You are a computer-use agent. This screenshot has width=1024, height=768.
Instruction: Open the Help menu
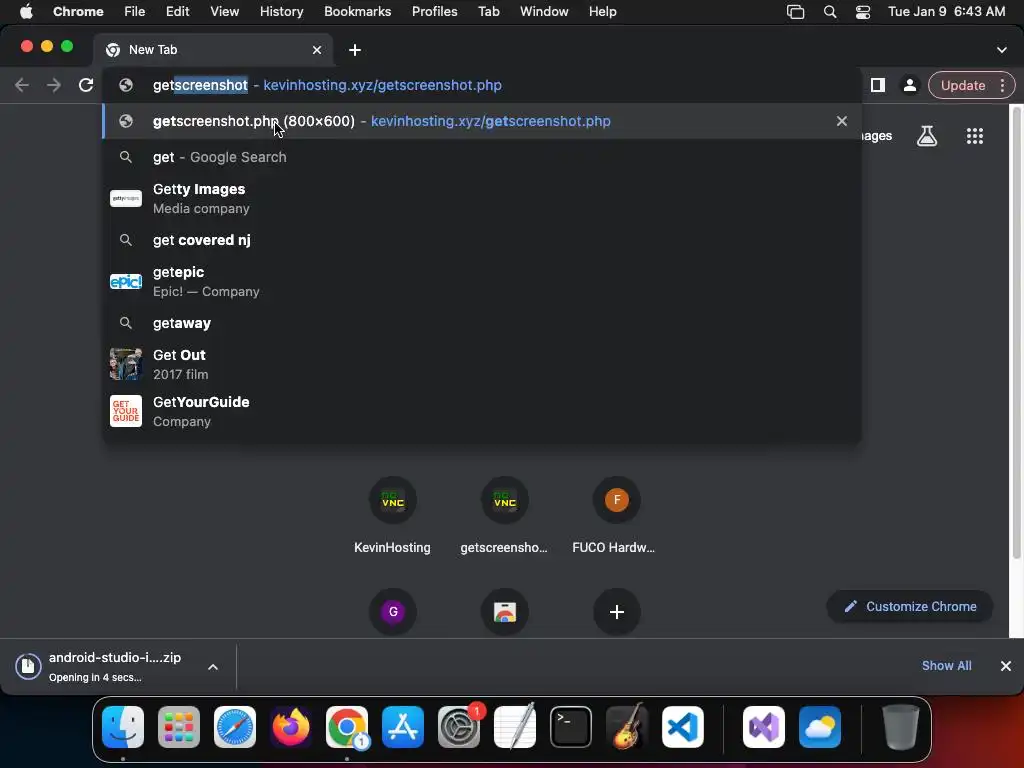click(602, 11)
